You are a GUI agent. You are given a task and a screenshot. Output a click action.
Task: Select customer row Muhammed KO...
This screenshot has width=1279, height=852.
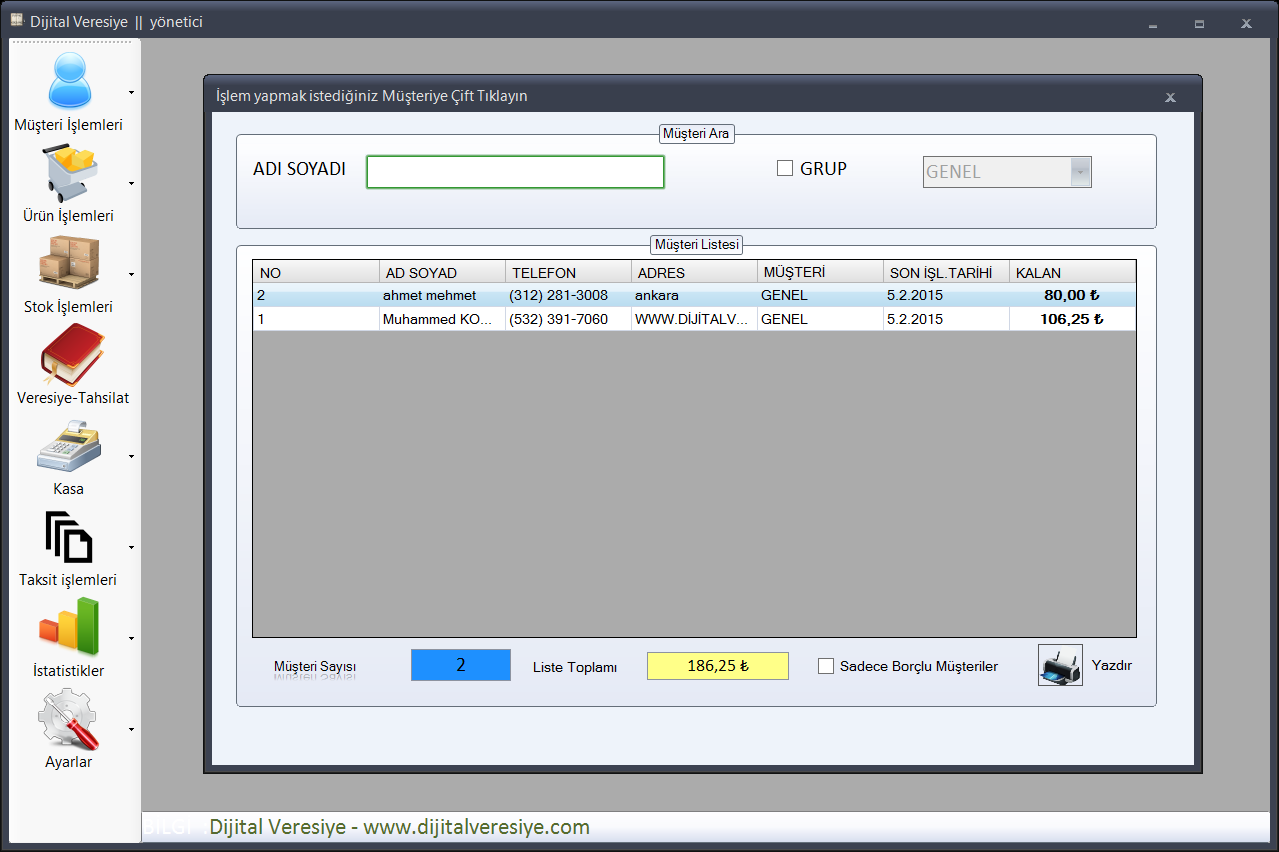[x=694, y=319]
